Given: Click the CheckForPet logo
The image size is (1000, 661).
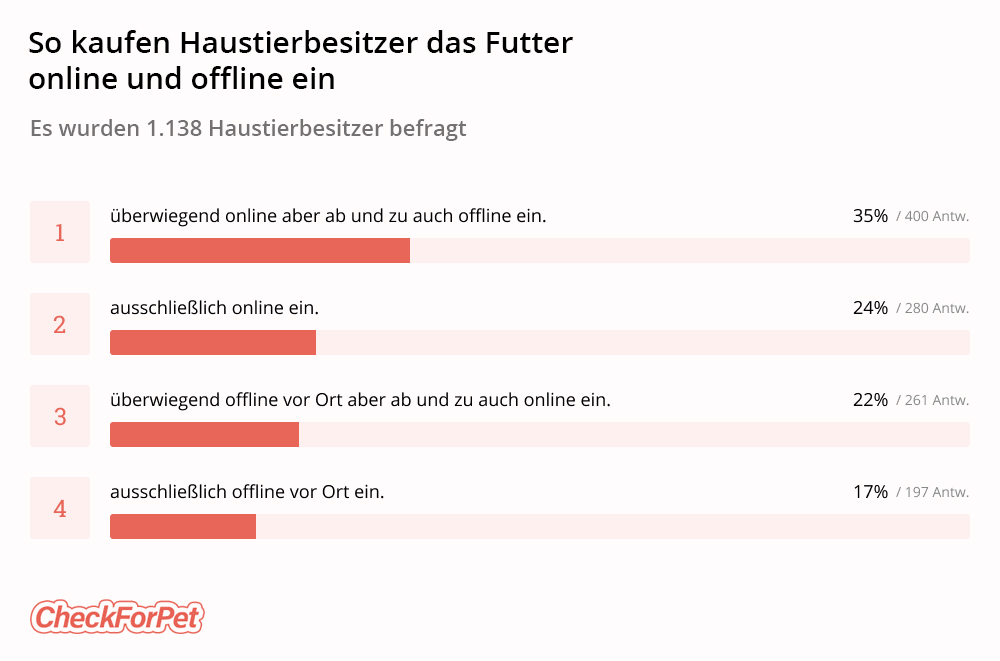Looking at the screenshot, I should (117, 617).
